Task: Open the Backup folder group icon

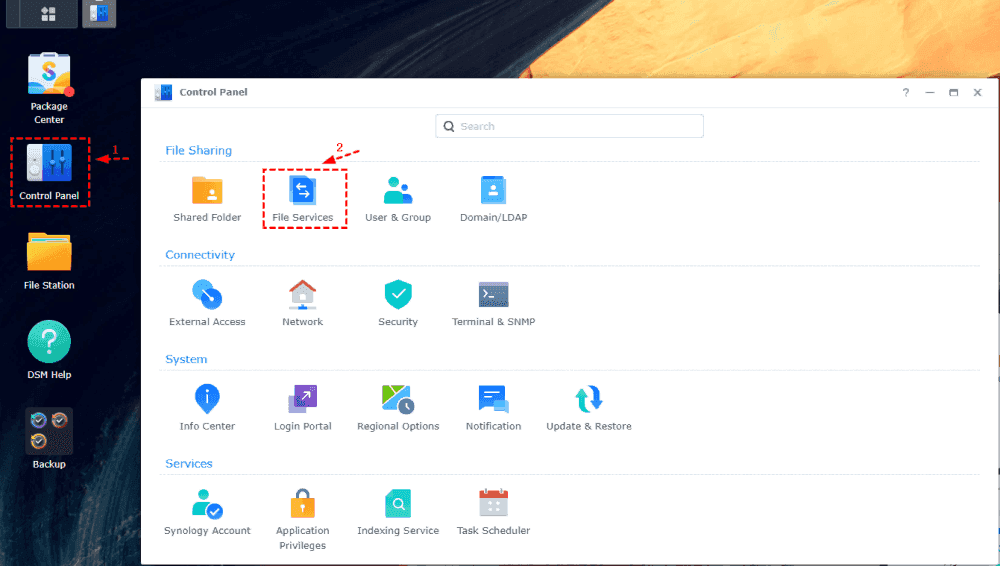Action: 49,439
